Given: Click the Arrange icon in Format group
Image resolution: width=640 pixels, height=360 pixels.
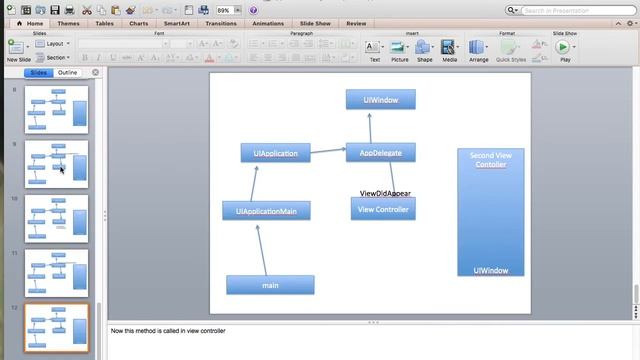Looking at the screenshot, I should pyautogui.click(x=476, y=47).
